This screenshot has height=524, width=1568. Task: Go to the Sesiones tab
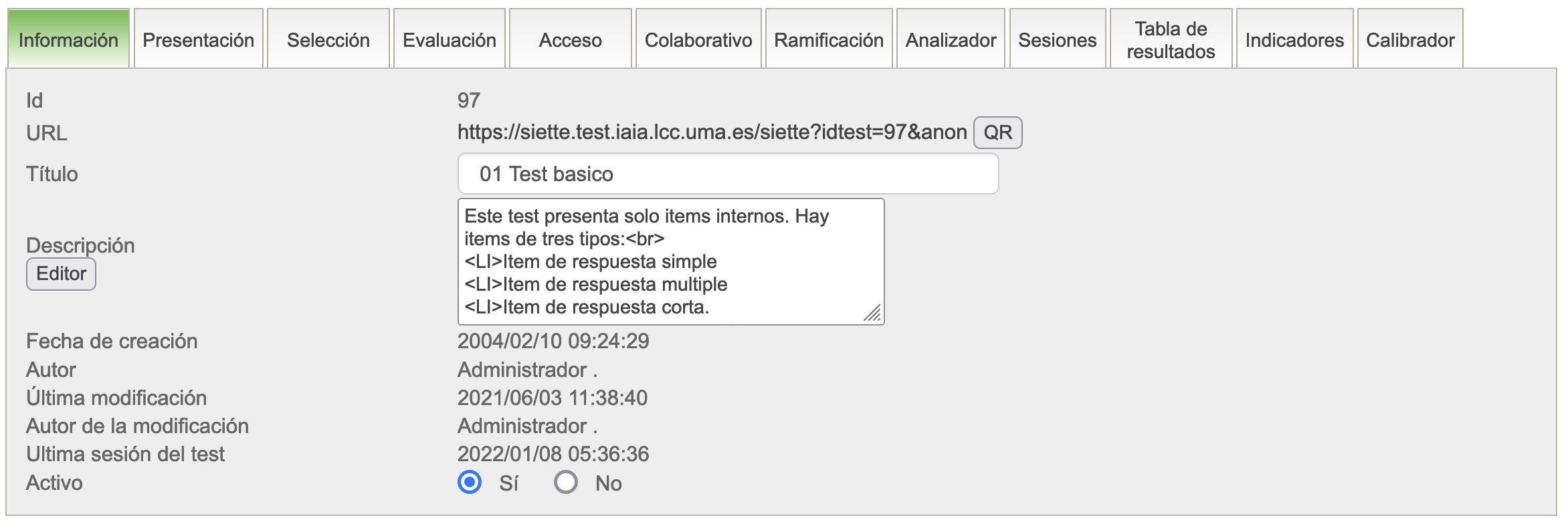click(x=1058, y=40)
